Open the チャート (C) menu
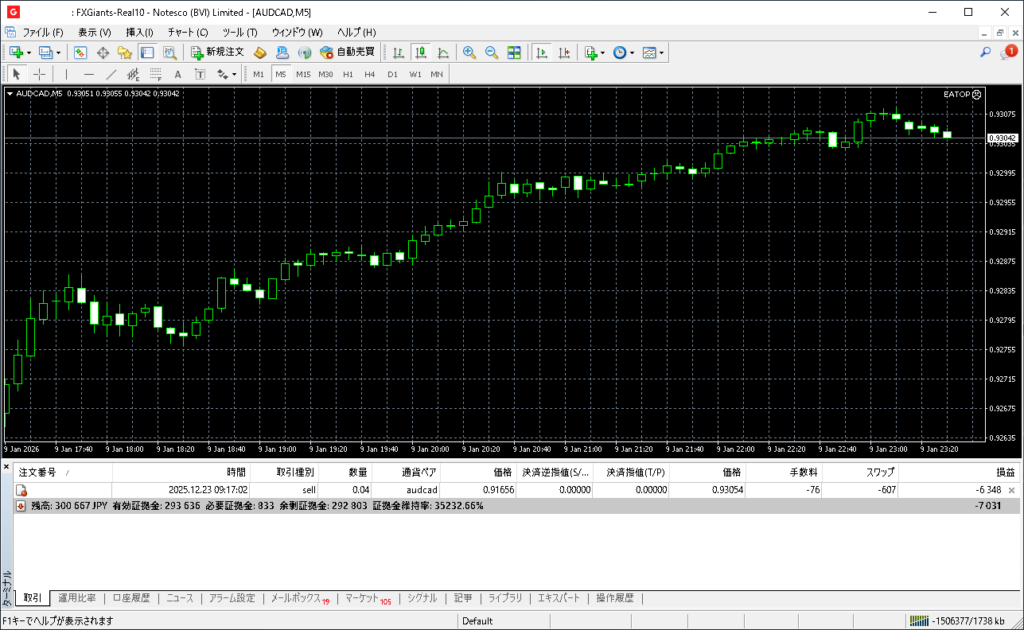 (x=187, y=32)
